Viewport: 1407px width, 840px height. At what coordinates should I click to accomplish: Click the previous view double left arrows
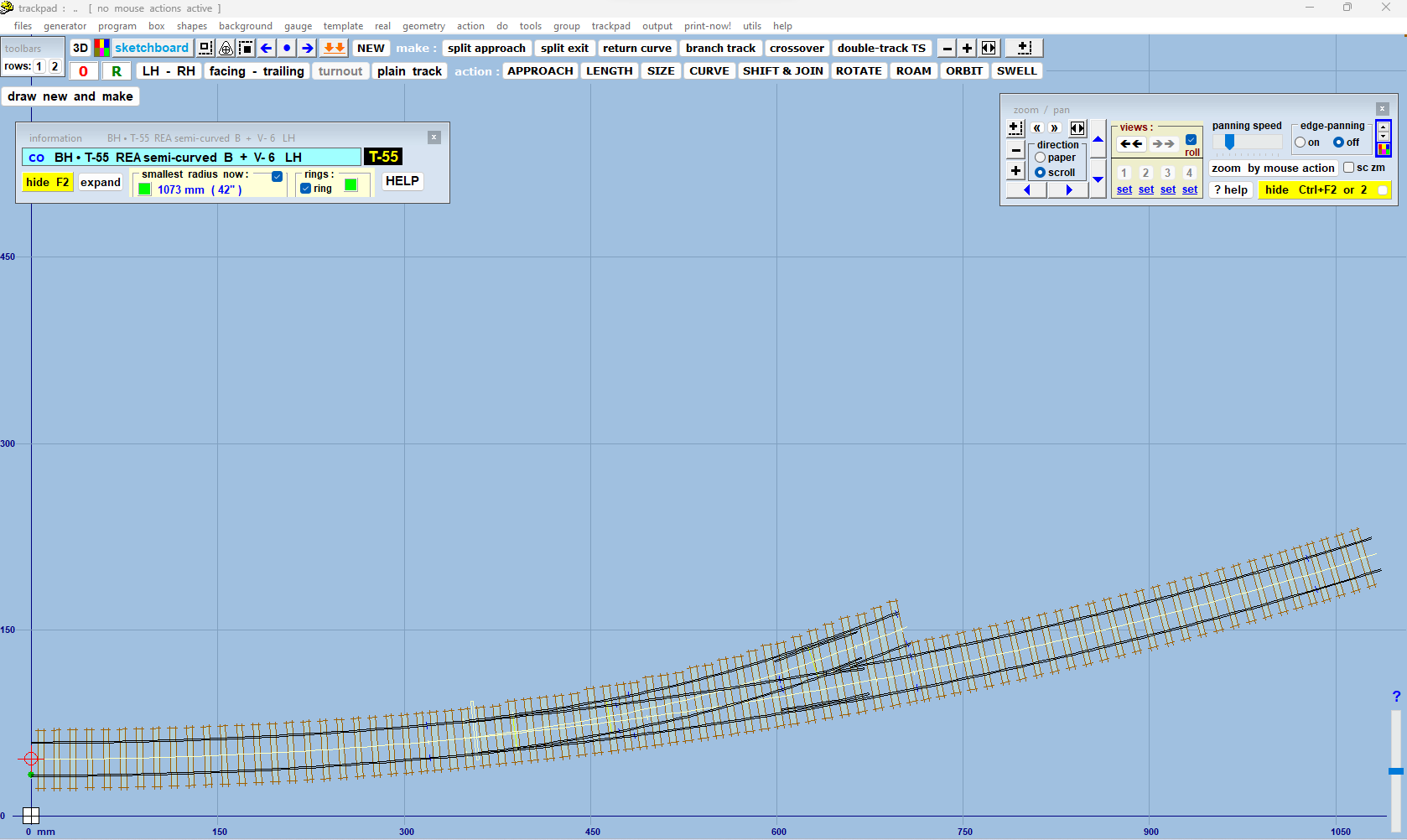click(x=1131, y=144)
